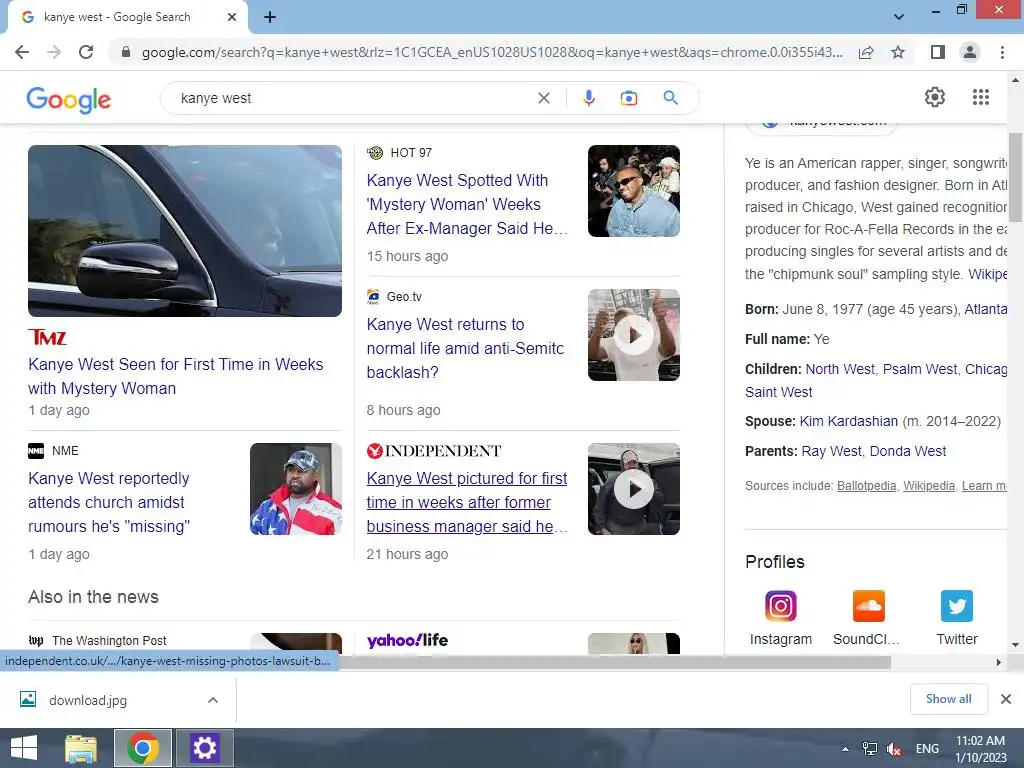Click the horizontal scrollbar thumb
Viewport: 1024px width, 768px height.
614,662
